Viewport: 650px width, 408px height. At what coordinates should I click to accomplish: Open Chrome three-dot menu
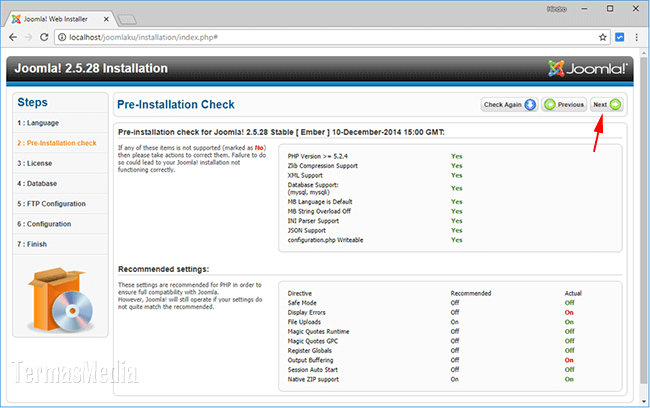pyautogui.click(x=637, y=37)
